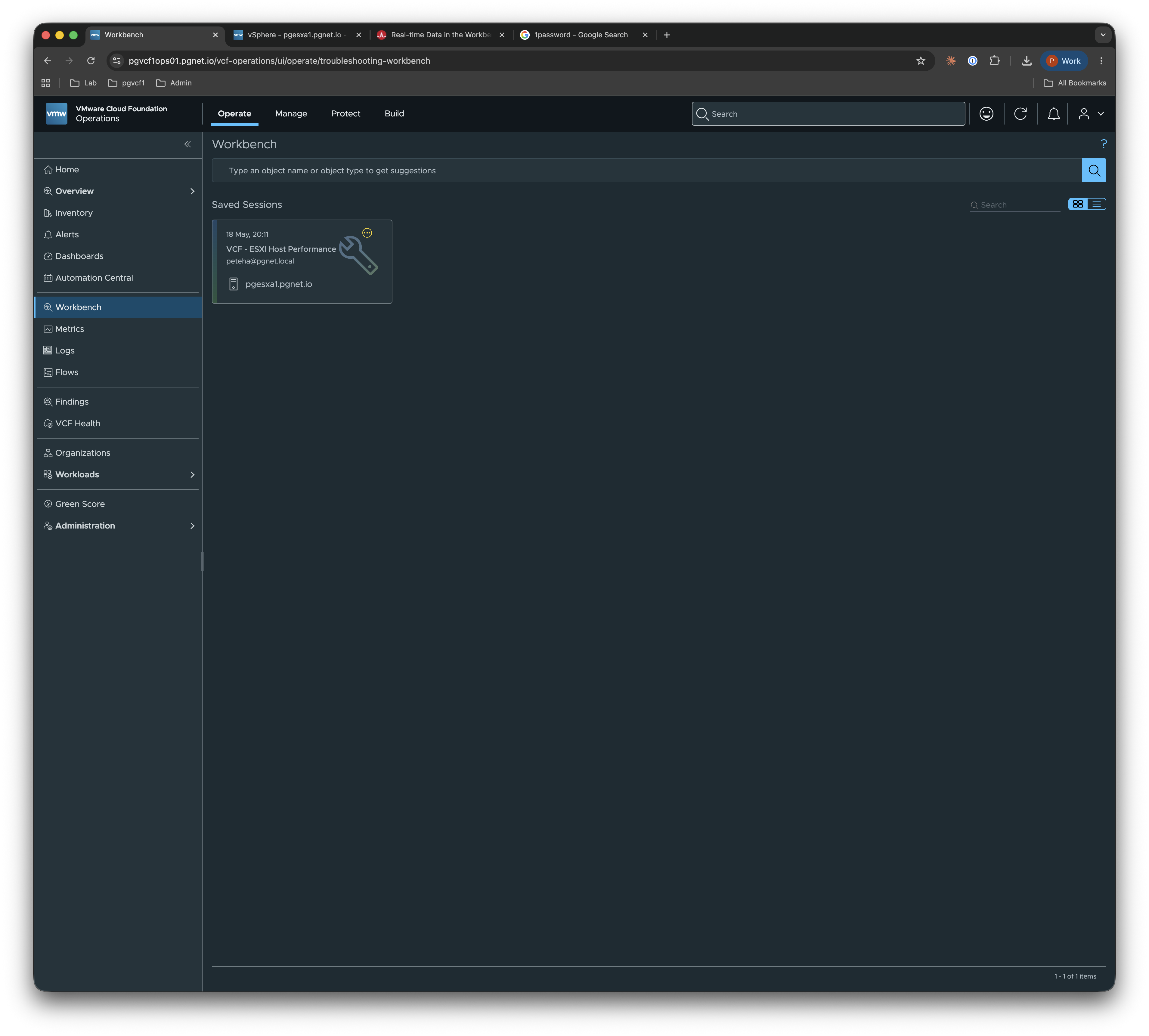Viewport: 1149px width, 1036px height.
Task: Click the site information icon in address bar
Action: pyautogui.click(x=116, y=61)
